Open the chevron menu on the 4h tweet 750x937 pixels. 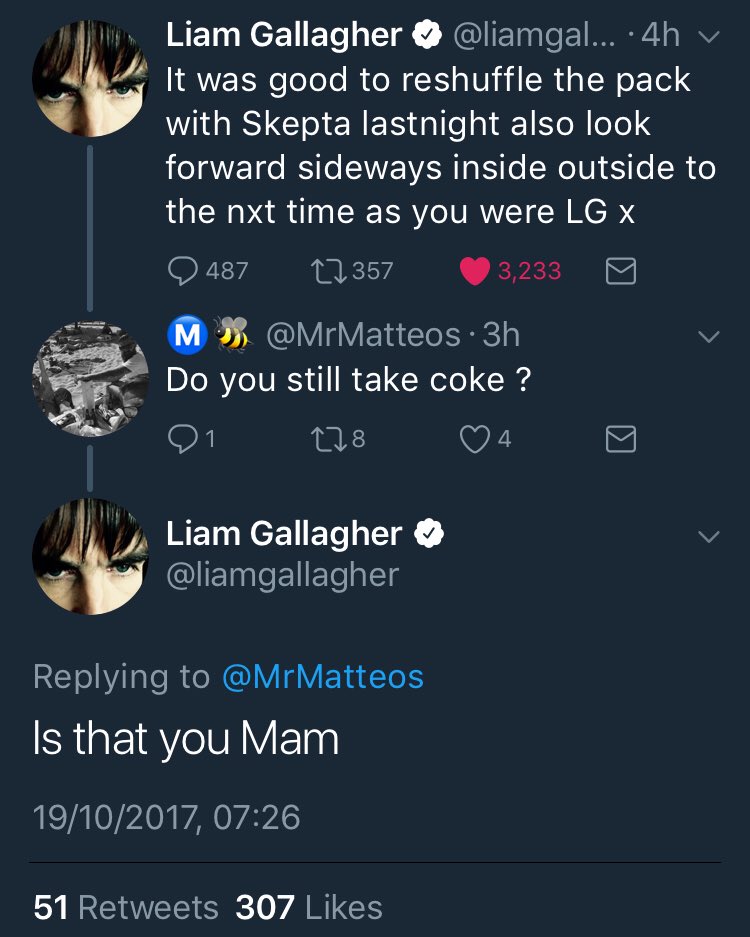point(709,37)
